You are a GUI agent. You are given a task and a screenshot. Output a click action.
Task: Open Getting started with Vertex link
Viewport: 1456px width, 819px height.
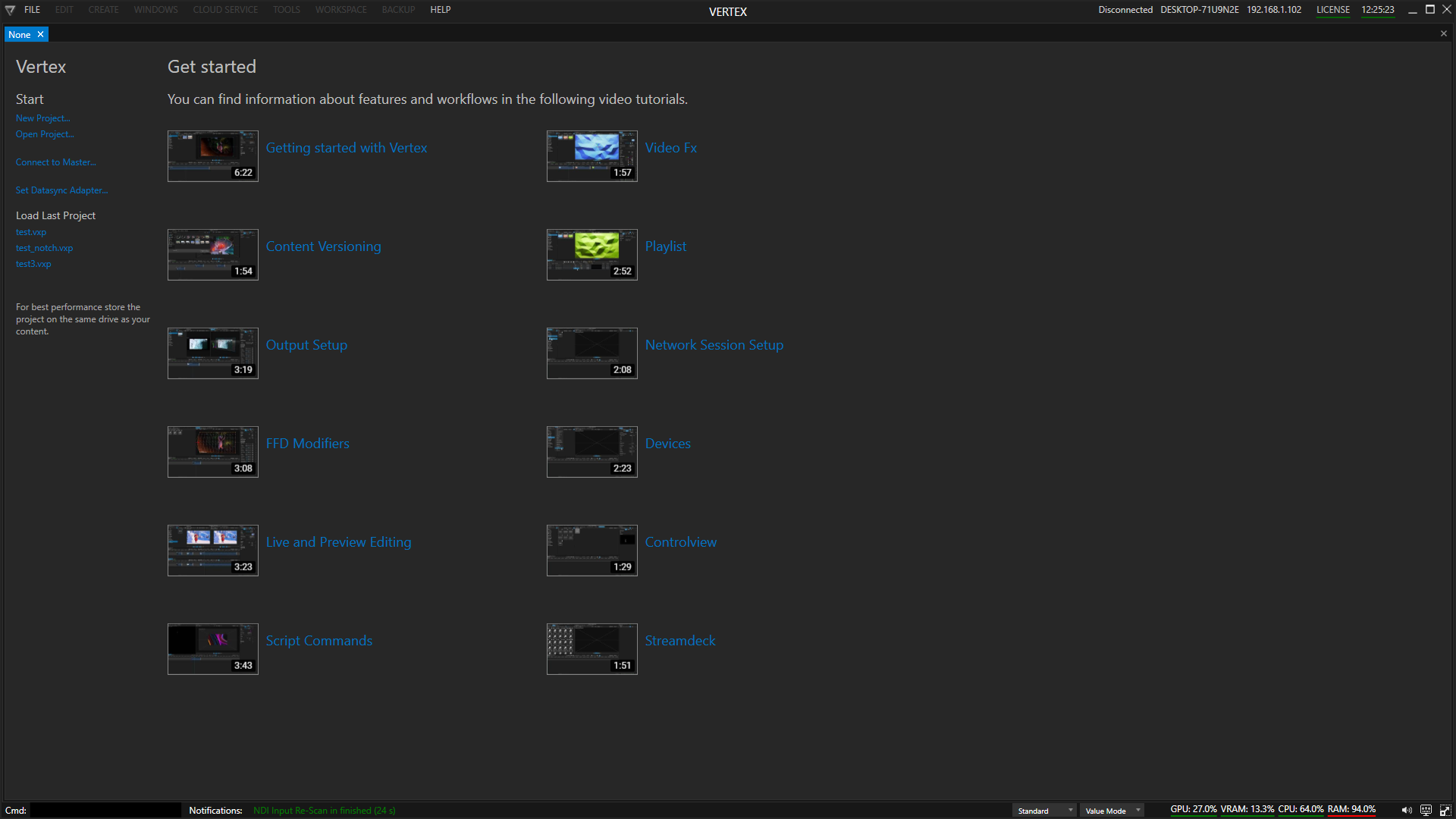pyautogui.click(x=347, y=148)
